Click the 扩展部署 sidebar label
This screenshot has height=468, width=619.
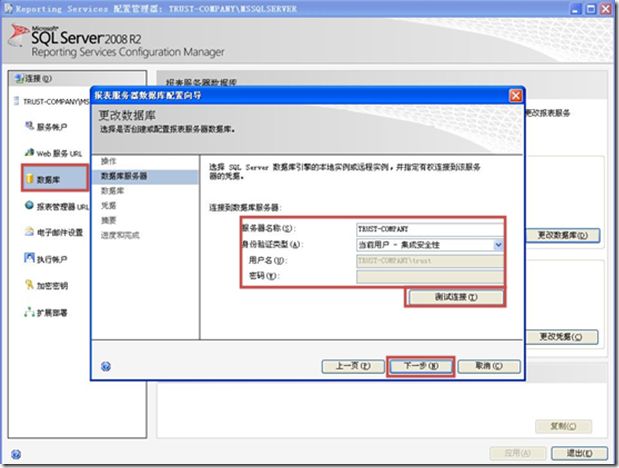point(52,313)
